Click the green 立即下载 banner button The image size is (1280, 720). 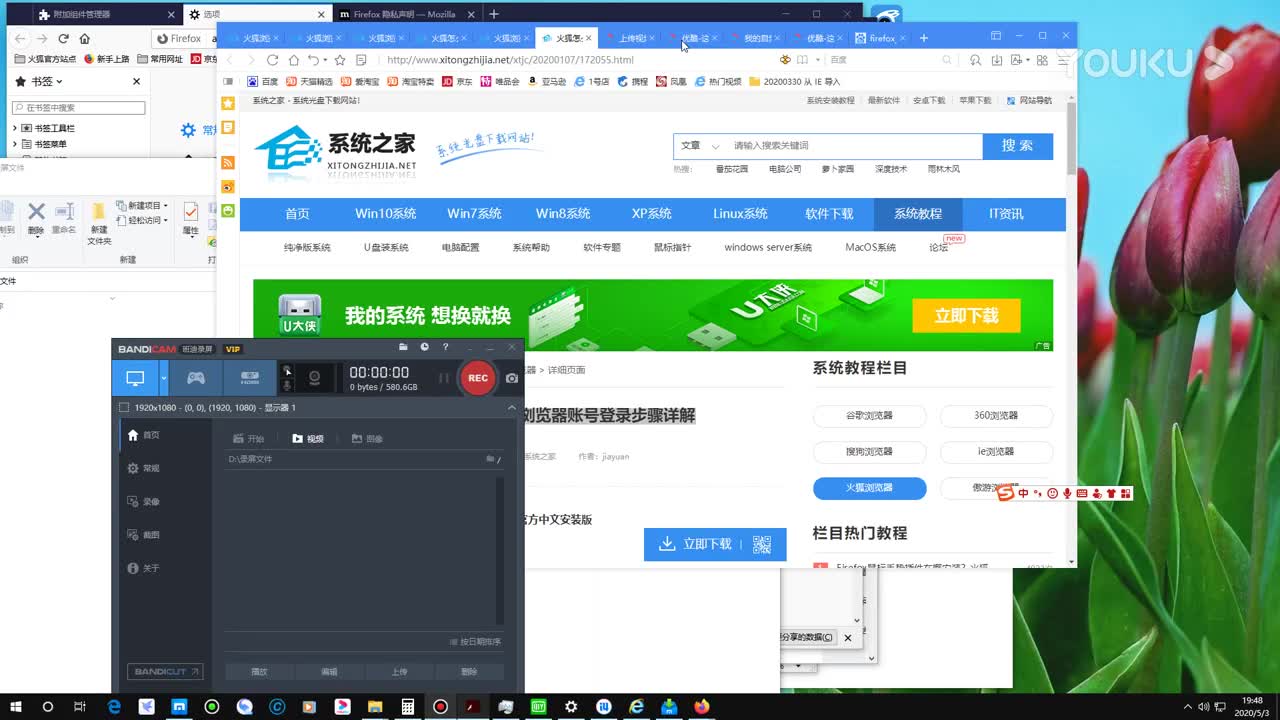pyautogui.click(x=966, y=316)
